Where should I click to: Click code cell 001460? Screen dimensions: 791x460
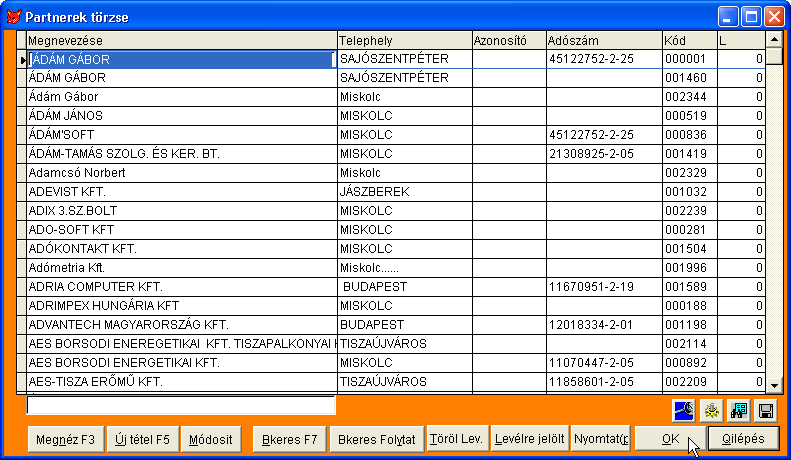coord(690,78)
